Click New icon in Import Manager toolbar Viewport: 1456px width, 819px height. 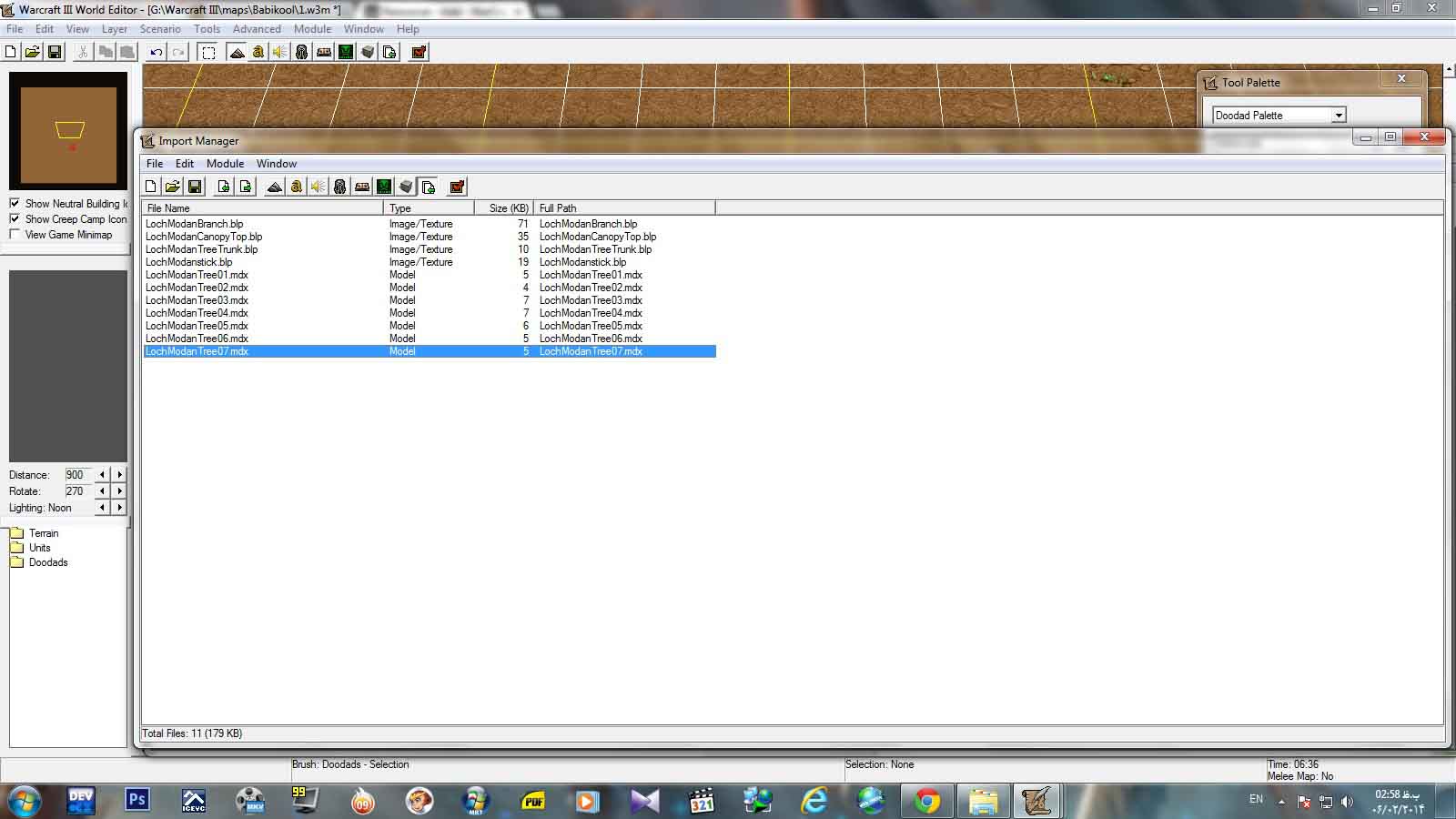pyautogui.click(x=151, y=187)
